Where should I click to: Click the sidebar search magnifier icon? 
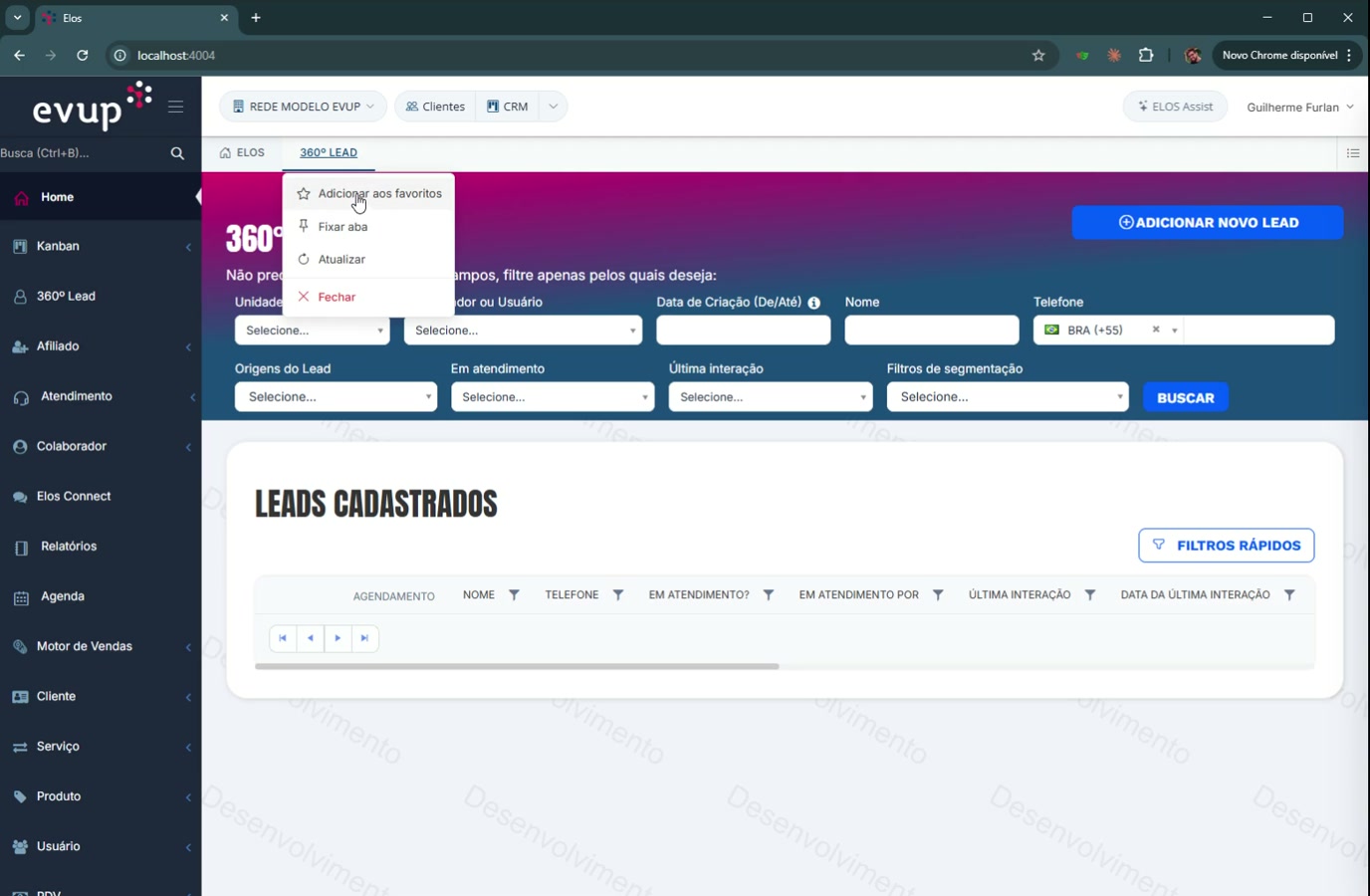click(x=177, y=153)
